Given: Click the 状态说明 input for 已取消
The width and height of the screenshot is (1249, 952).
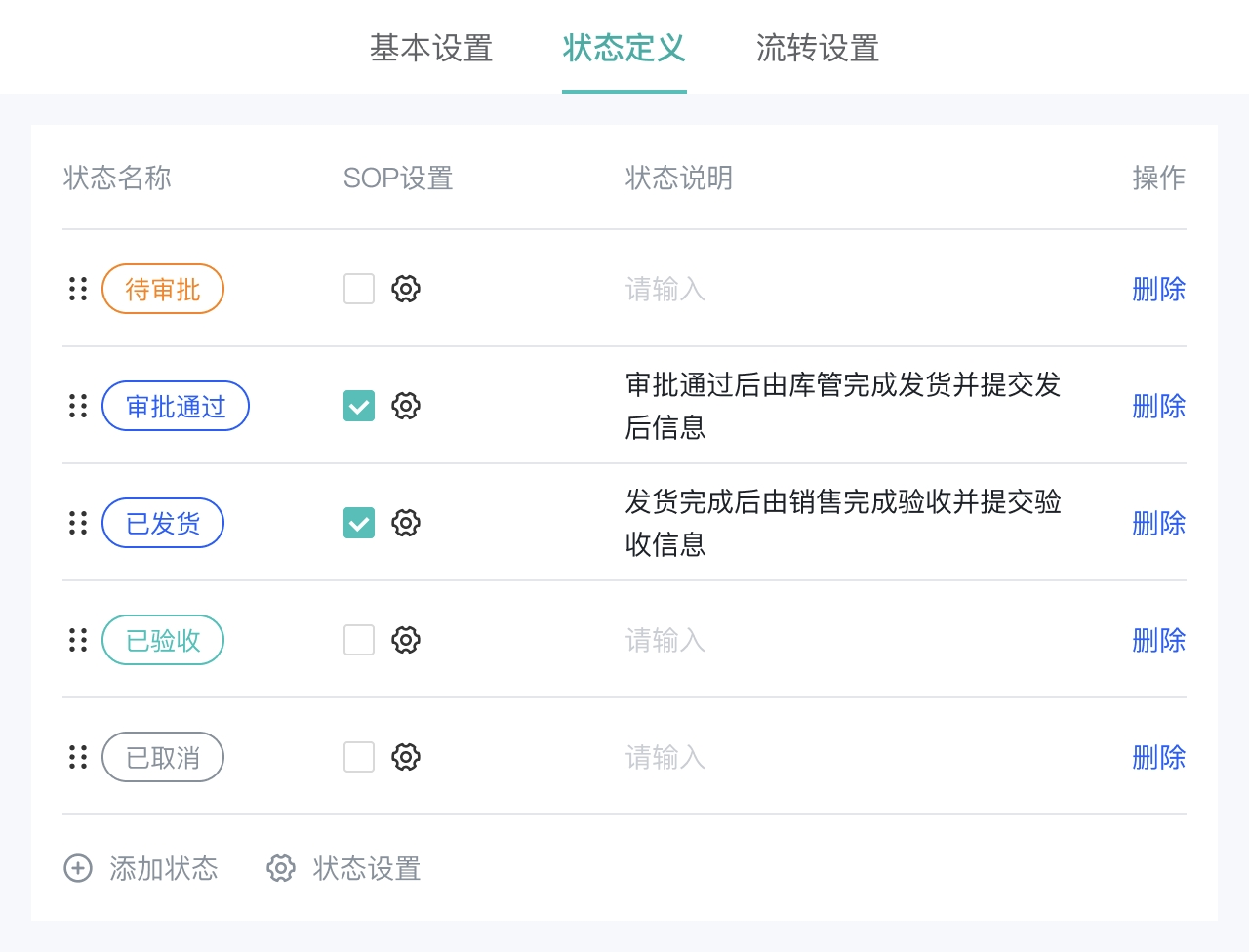Looking at the screenshot, I should point(839,757).
